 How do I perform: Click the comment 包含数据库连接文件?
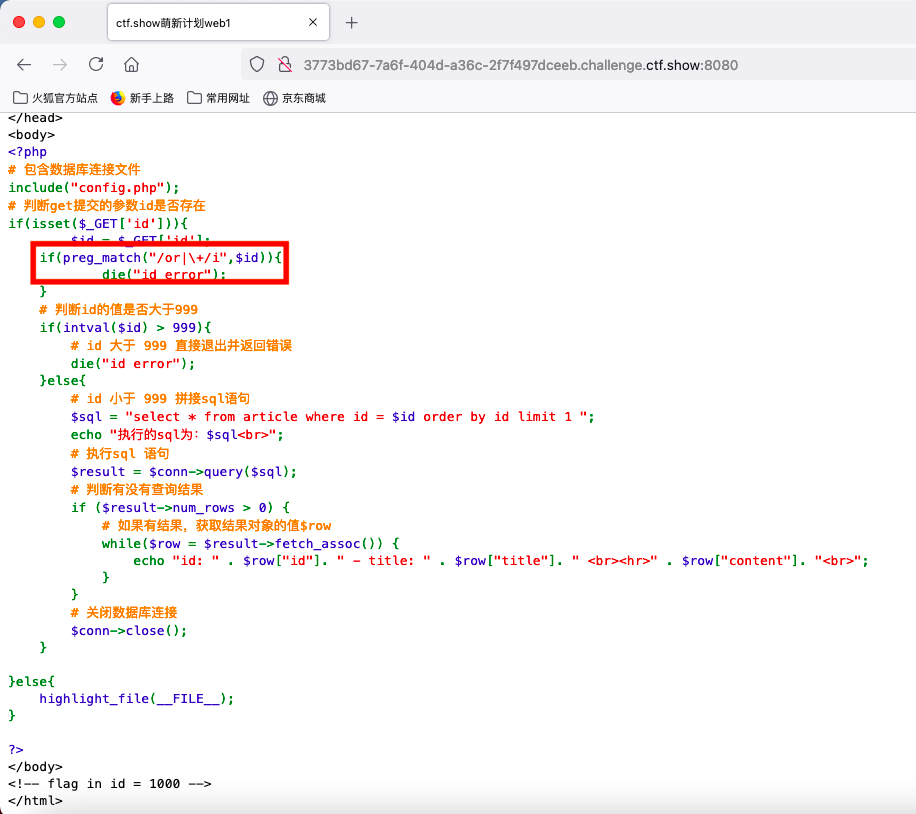[74, 169]
